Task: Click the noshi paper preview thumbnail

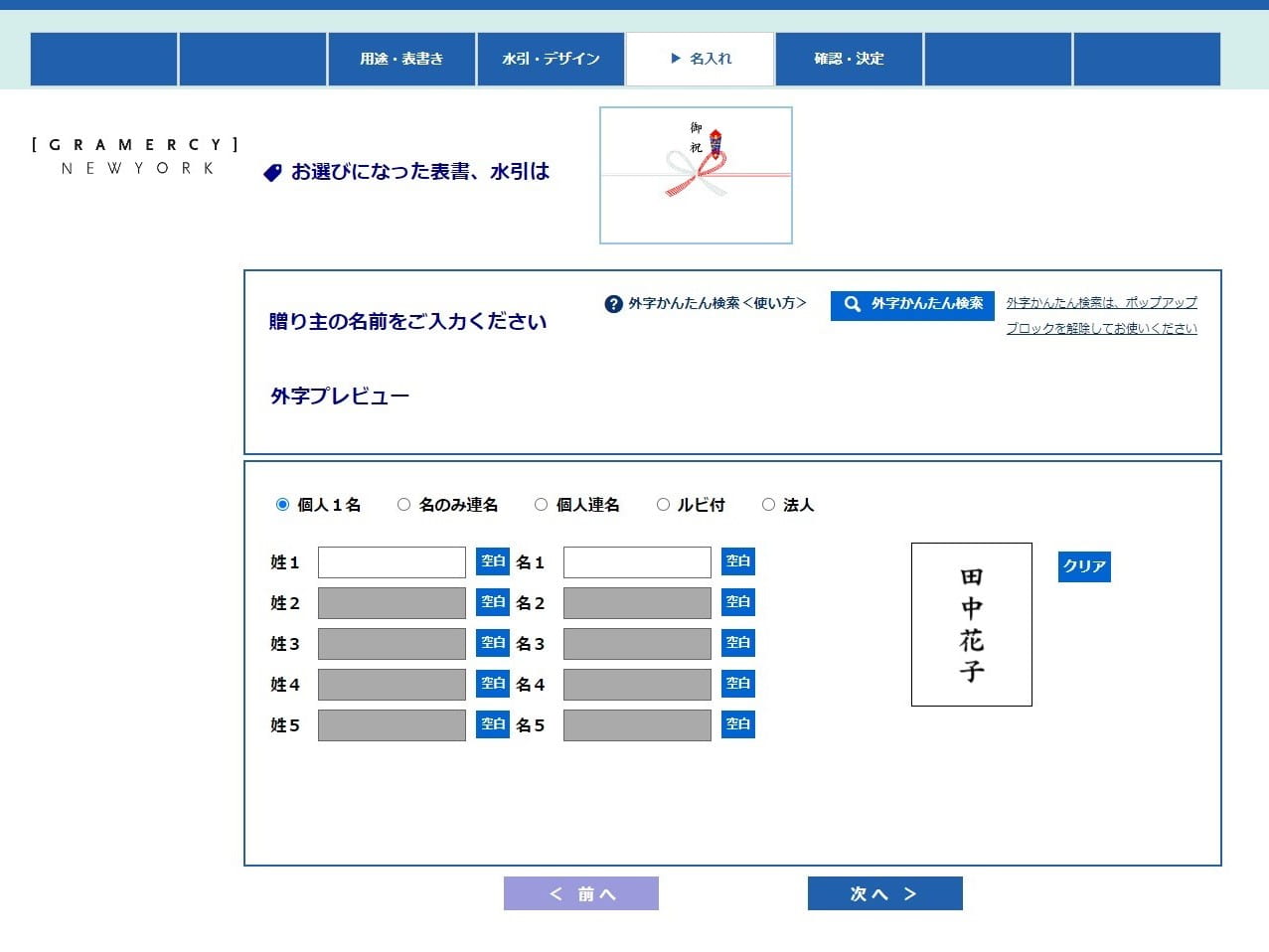Action: [x=696, y=175]
